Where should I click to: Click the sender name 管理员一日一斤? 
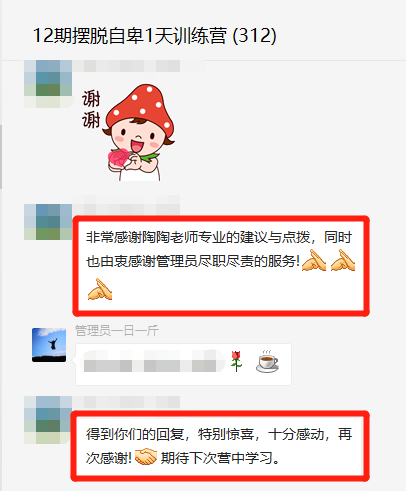click(x=117, y=331)
